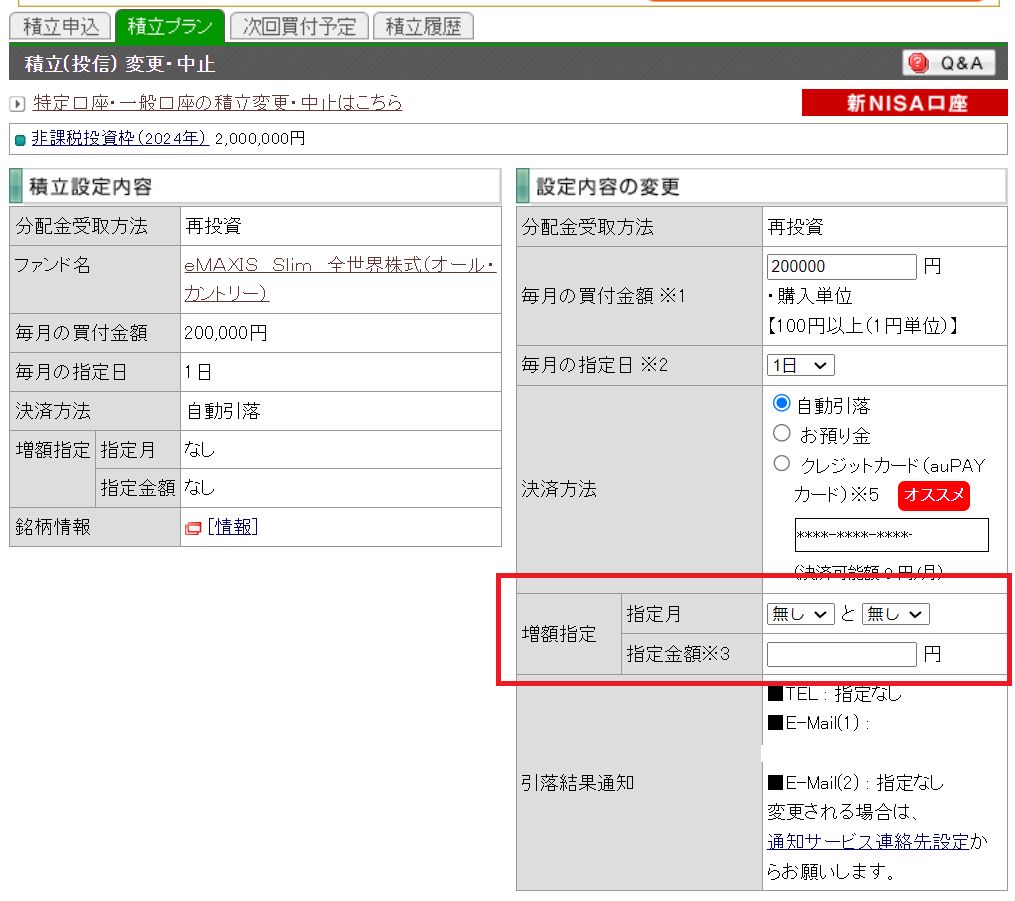The height and width of the screenshot is (901, 1015).
Task: Click the teal square icon beside 非課税投資枠
Action: pyautogui.click(x=20, y=140)
